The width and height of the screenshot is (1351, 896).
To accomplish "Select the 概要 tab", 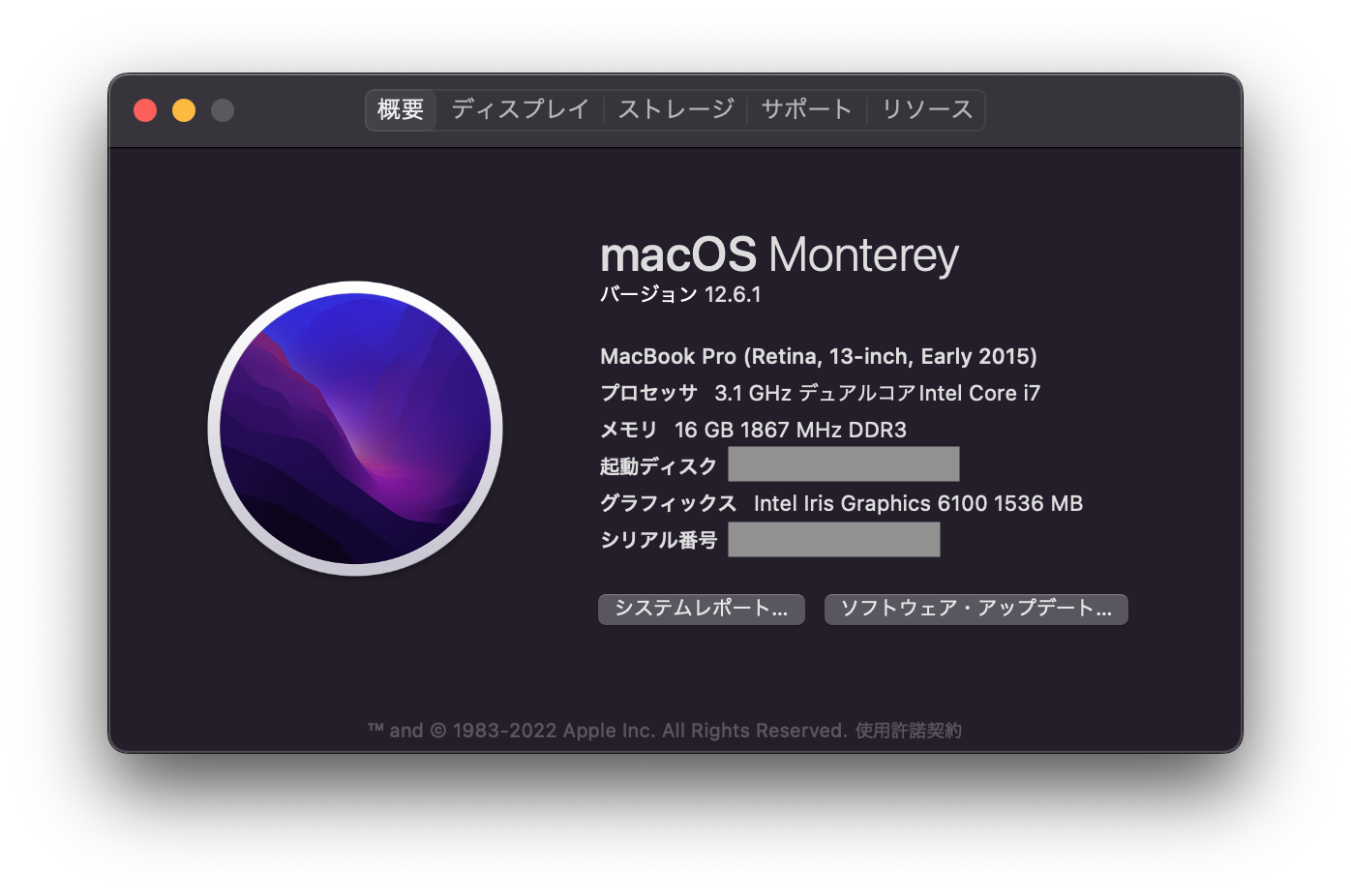I will tap(401, 109).
